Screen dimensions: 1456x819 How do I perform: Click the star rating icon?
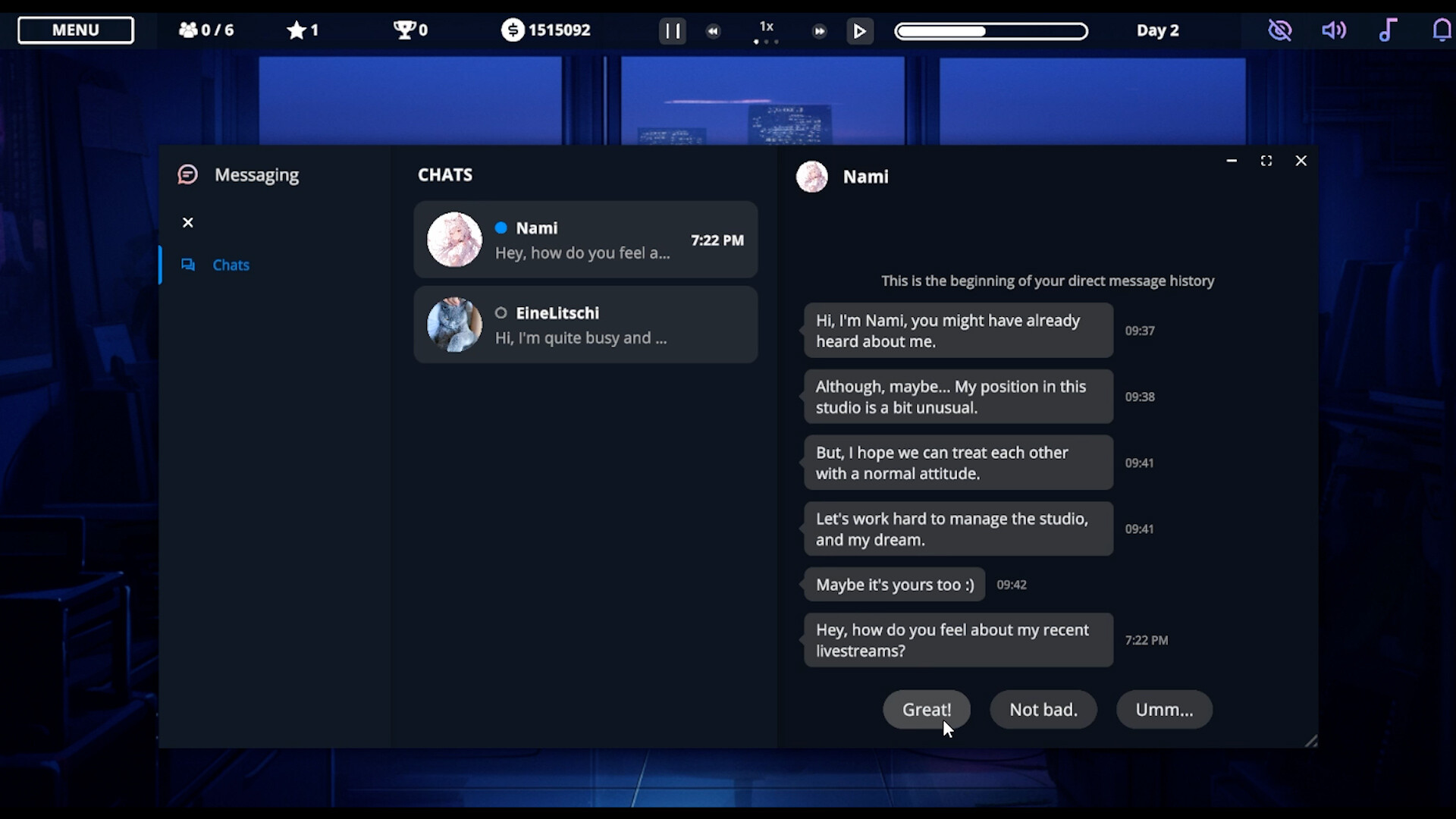(295, 30)
